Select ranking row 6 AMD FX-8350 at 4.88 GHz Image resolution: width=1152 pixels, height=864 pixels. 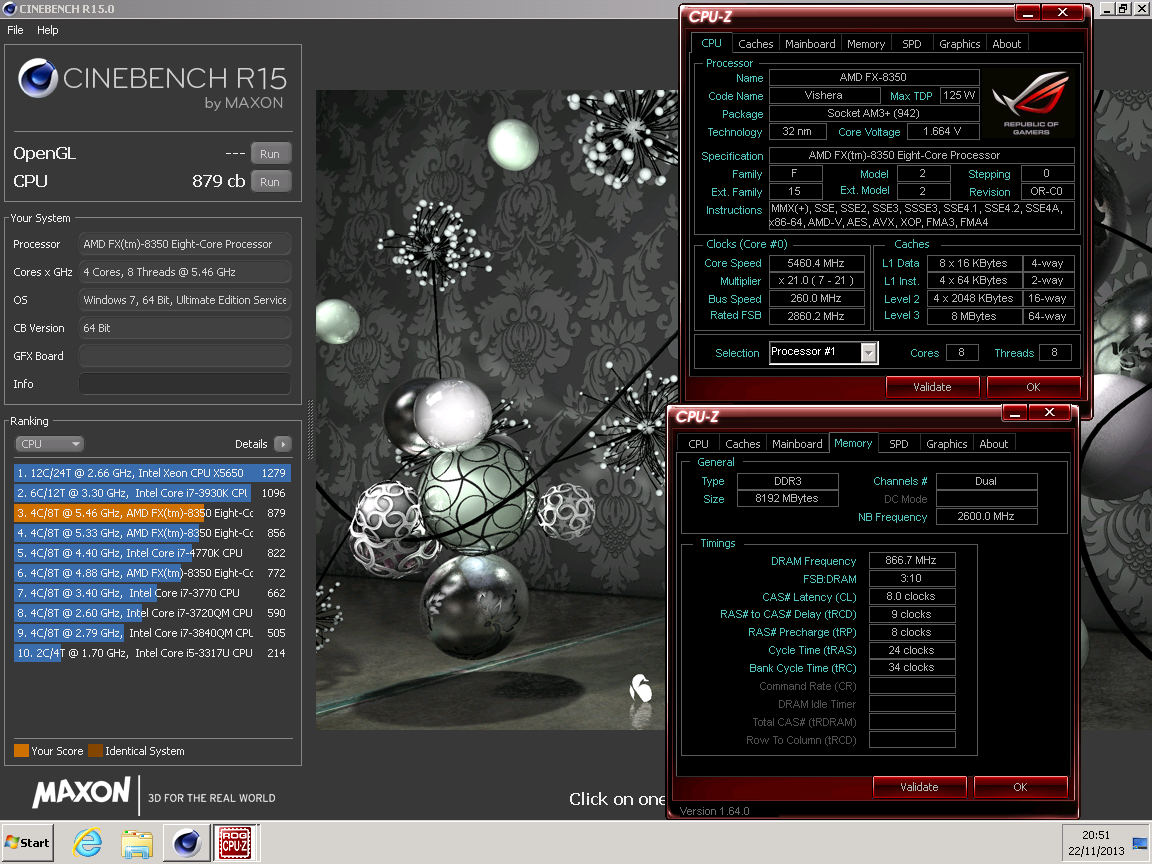coord(152,573)
